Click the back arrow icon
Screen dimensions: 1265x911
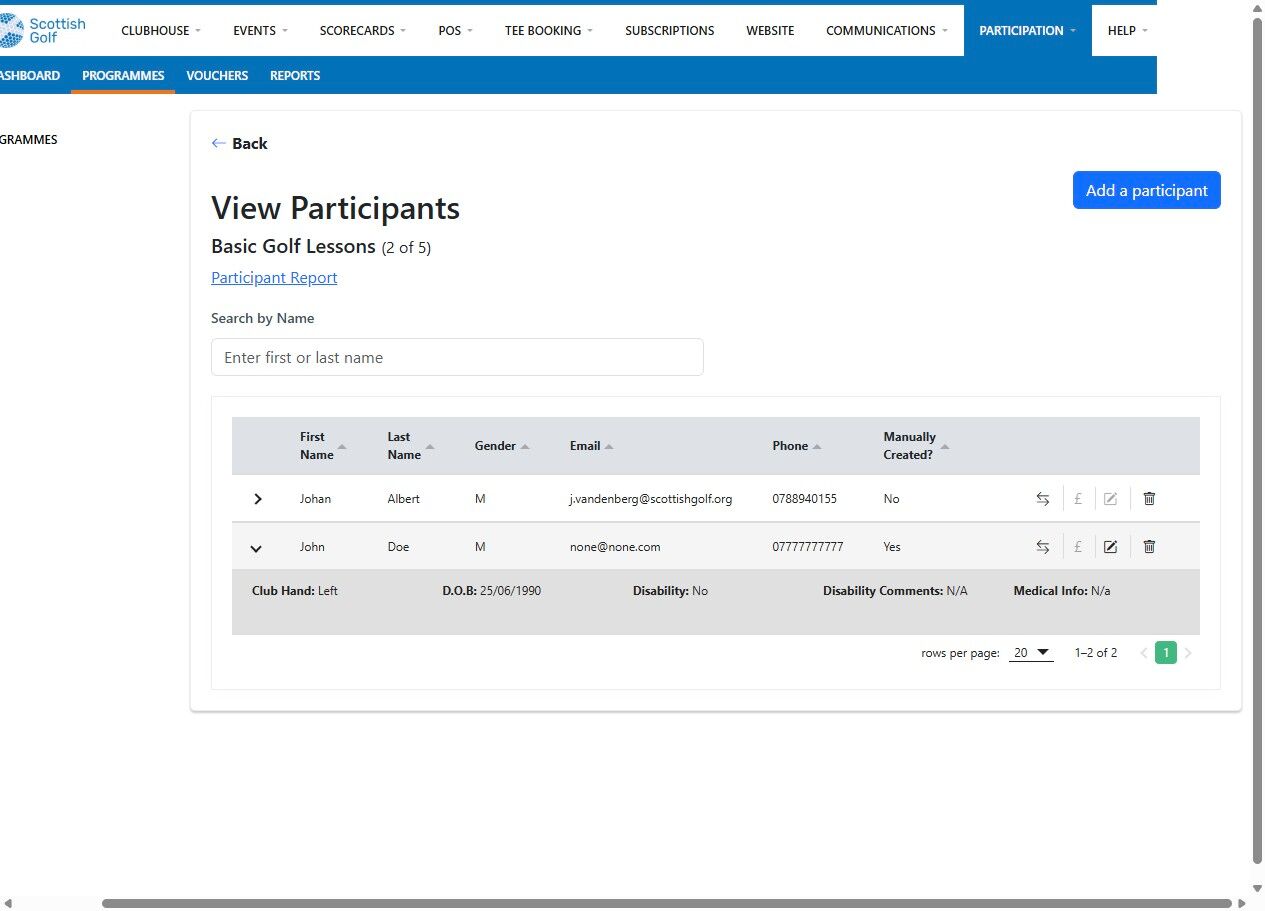point(219,144)
